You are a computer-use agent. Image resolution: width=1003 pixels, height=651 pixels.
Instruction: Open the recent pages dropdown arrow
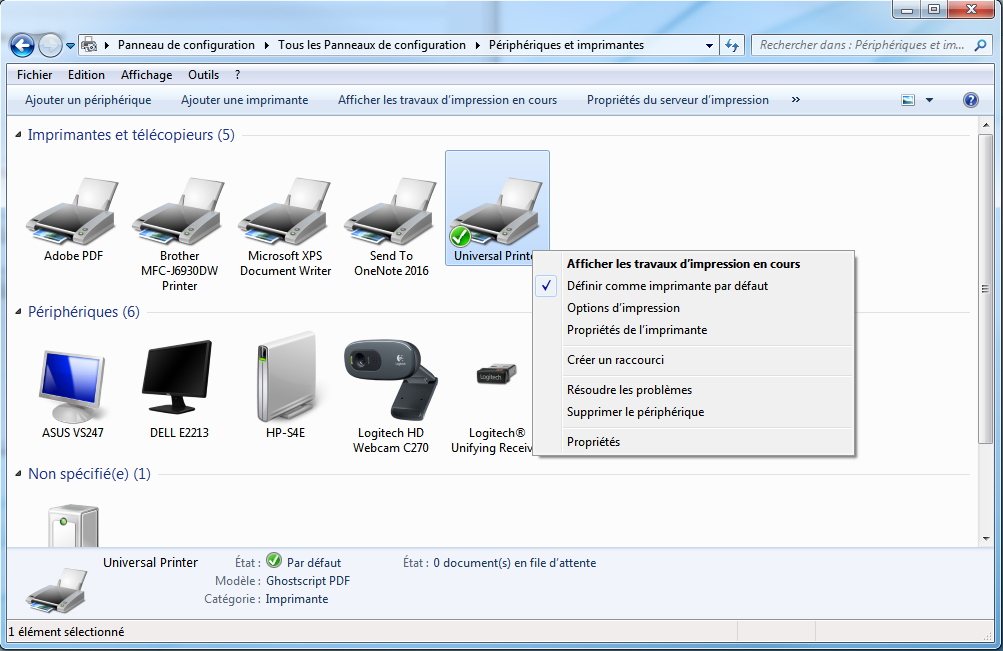click(x=70, y=46)
